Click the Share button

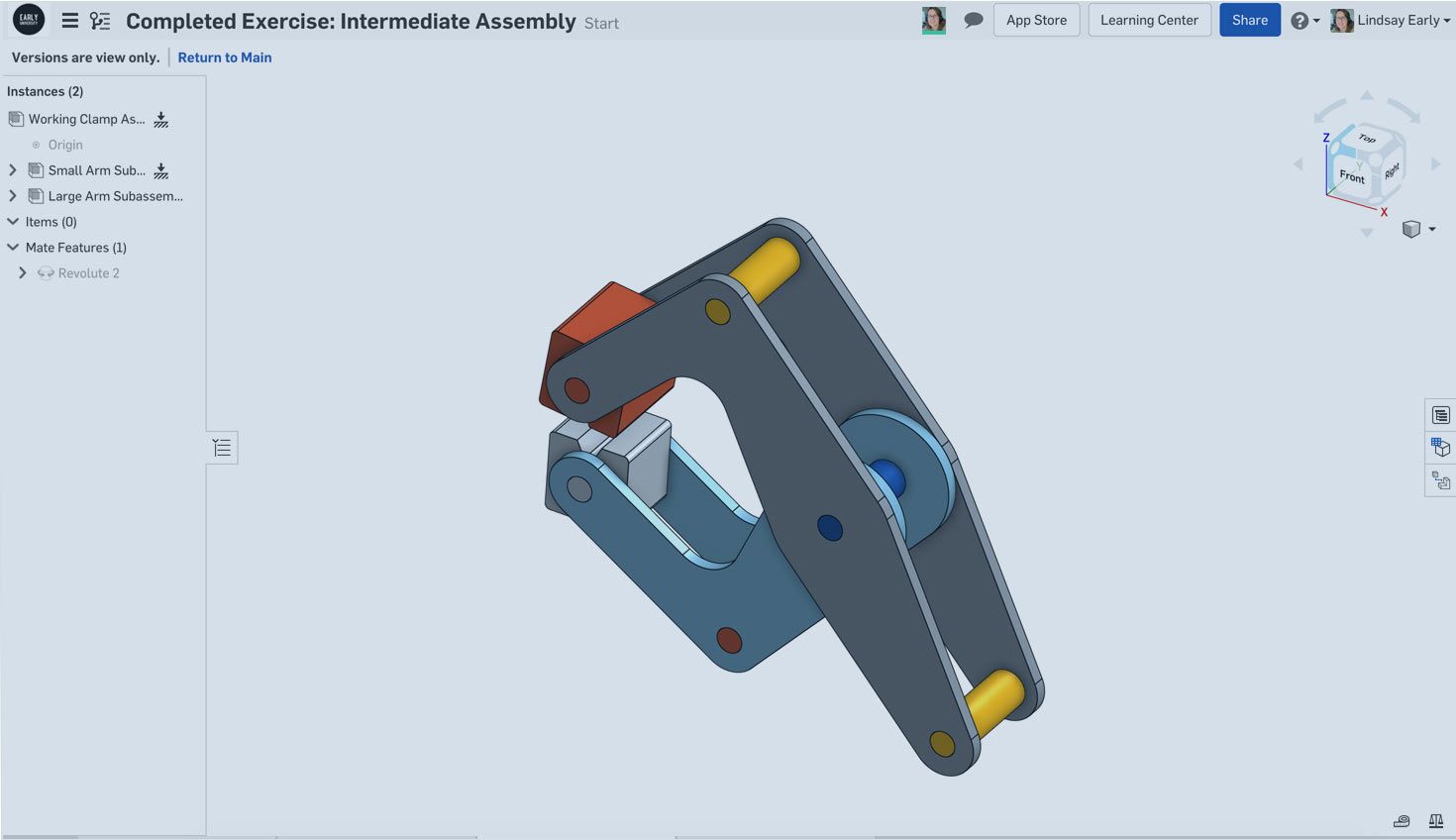(1249, 20)
